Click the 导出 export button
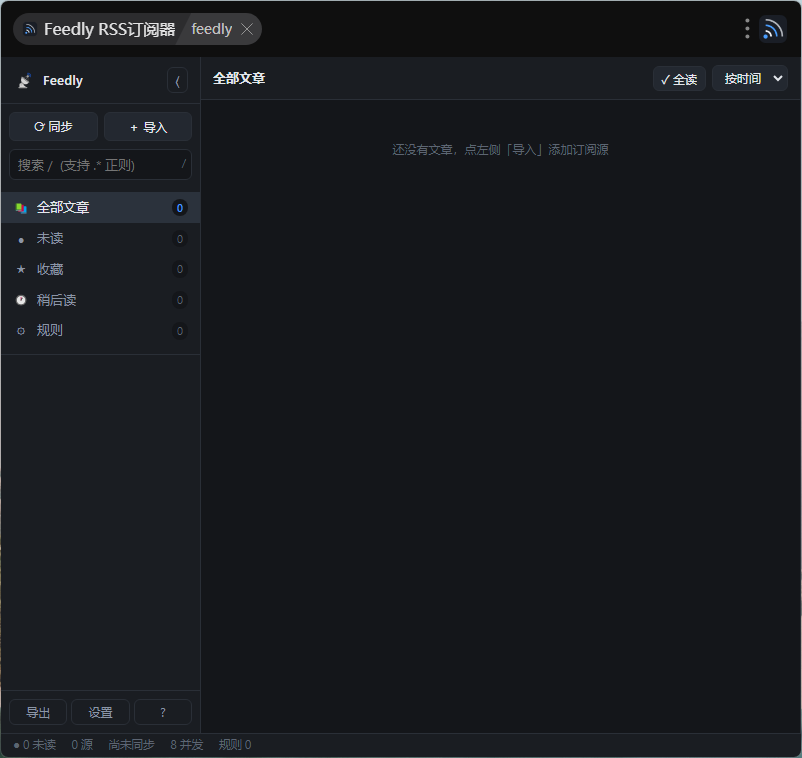 (38, 712)
